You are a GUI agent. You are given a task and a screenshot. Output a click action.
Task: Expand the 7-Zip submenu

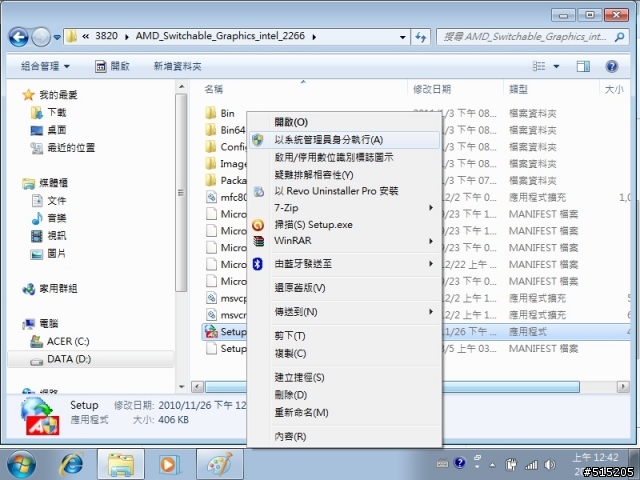pyautogui.click(x=344, y=208)
